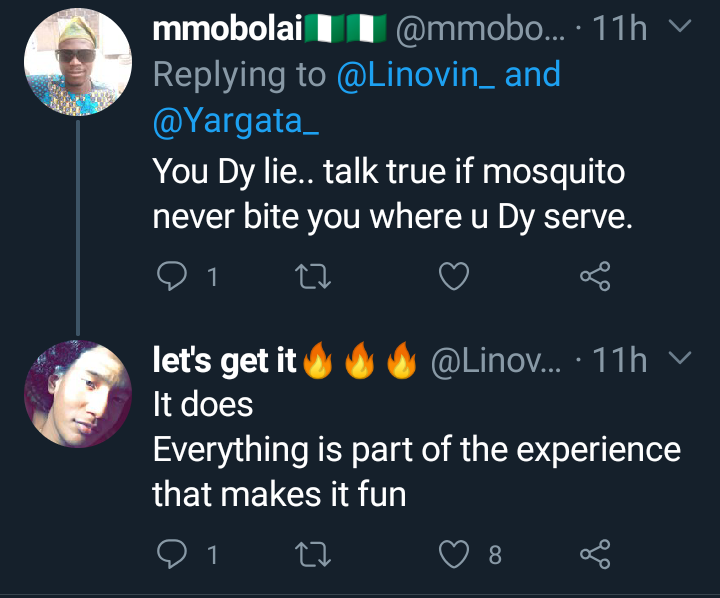
Task: Share mmobolai's tweet via share icon
Action: click(x=595, y=276)
